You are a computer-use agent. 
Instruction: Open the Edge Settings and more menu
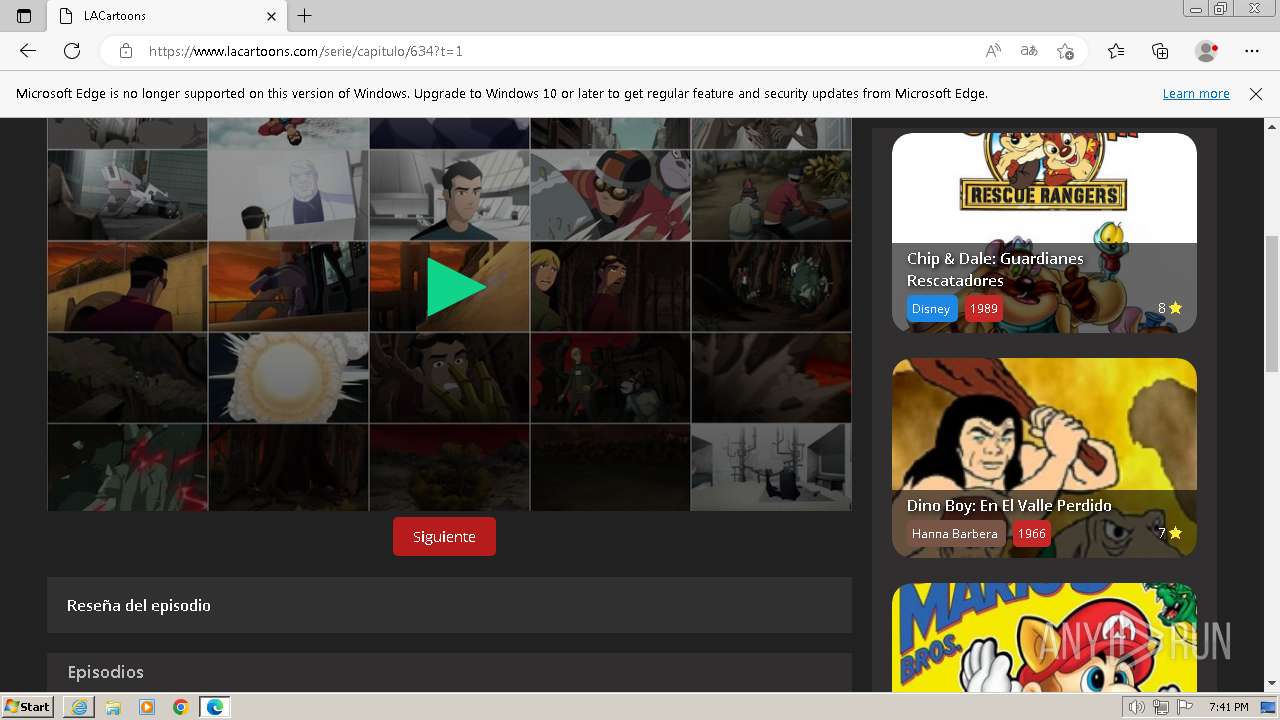click(x=1252, y=51)
